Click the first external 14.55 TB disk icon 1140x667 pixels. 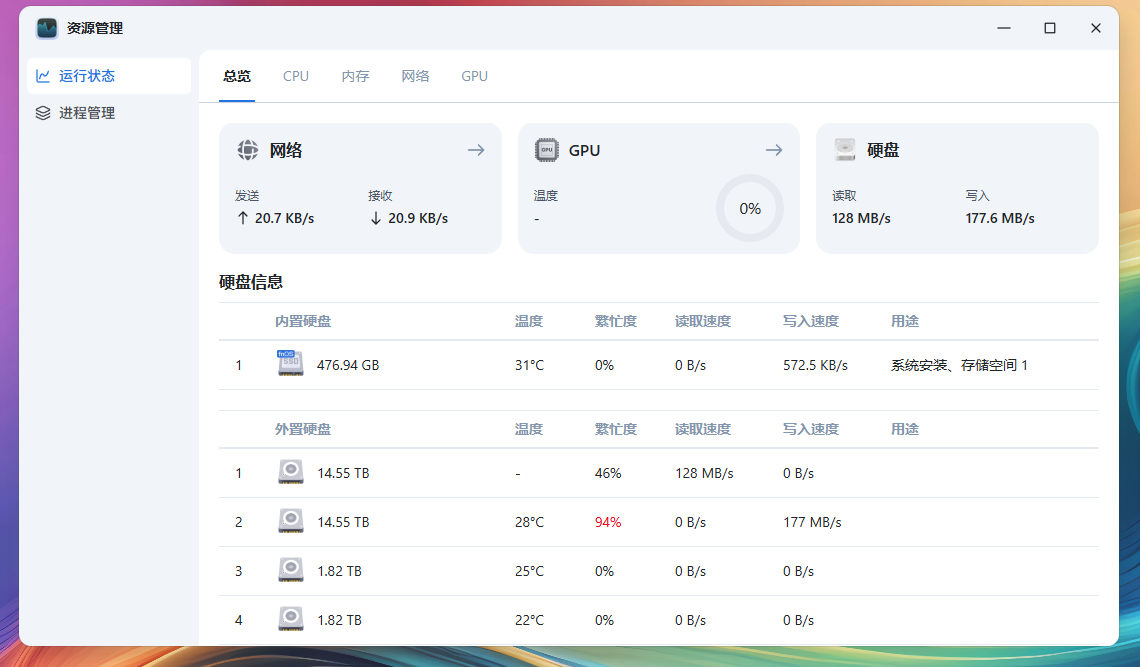pos(290,472)
